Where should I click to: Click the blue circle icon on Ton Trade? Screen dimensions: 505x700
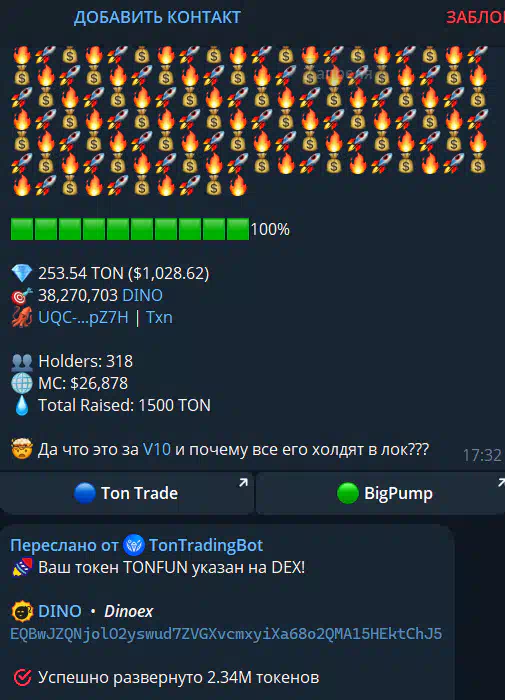tap(84, 493)
